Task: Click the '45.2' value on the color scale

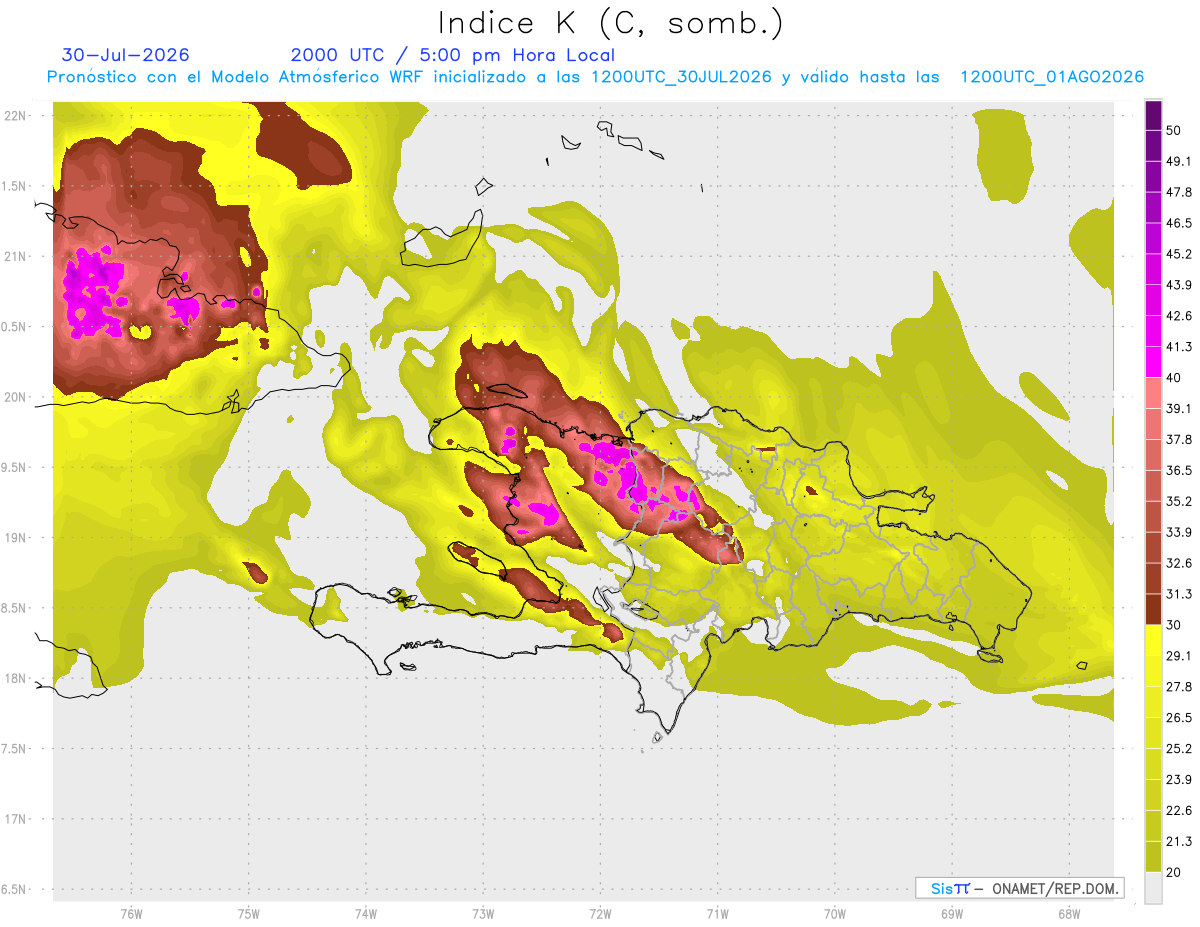Action: coord(1178,254)
